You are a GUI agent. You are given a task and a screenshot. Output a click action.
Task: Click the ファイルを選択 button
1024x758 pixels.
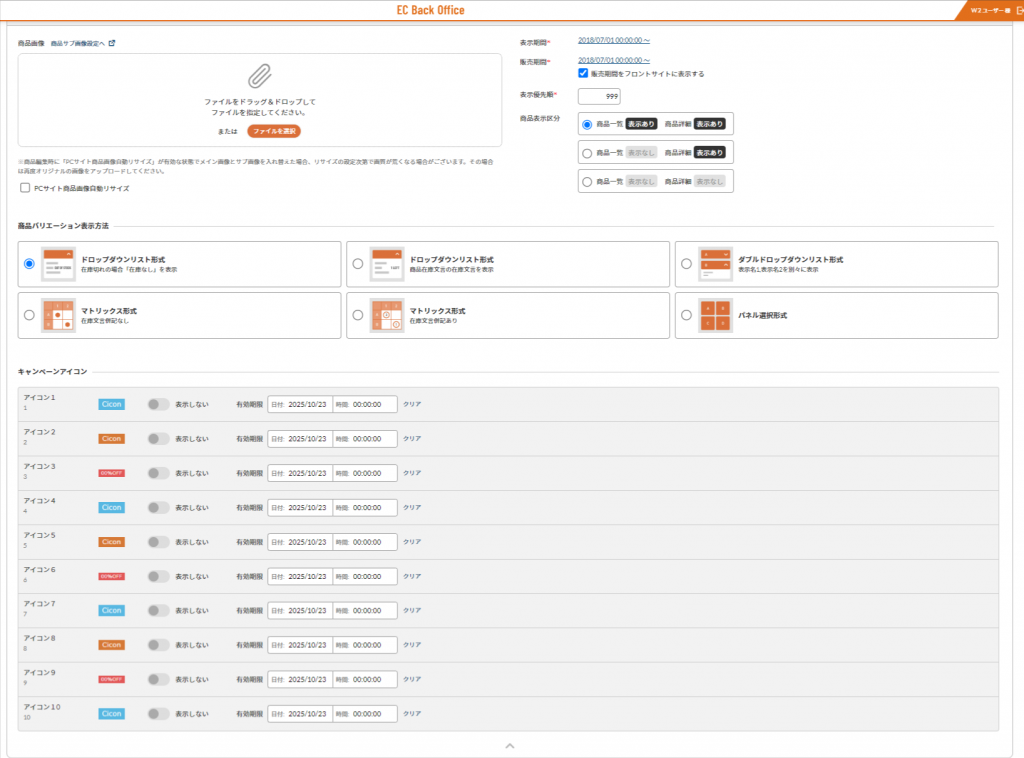coord(274,131)
